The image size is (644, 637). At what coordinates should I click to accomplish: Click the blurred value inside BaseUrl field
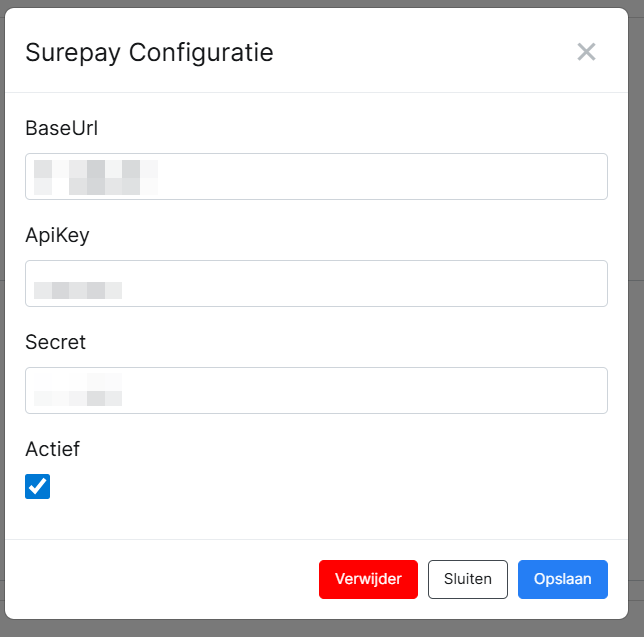tap(95, 176)
